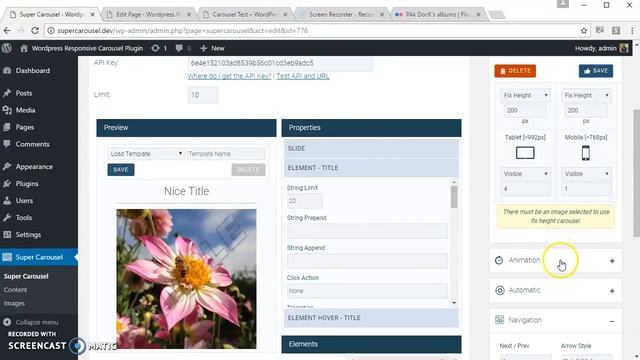Bookmark page with the star icon
Screen dimensions: 640x360
pyautogui.click(x=584, y=31)
